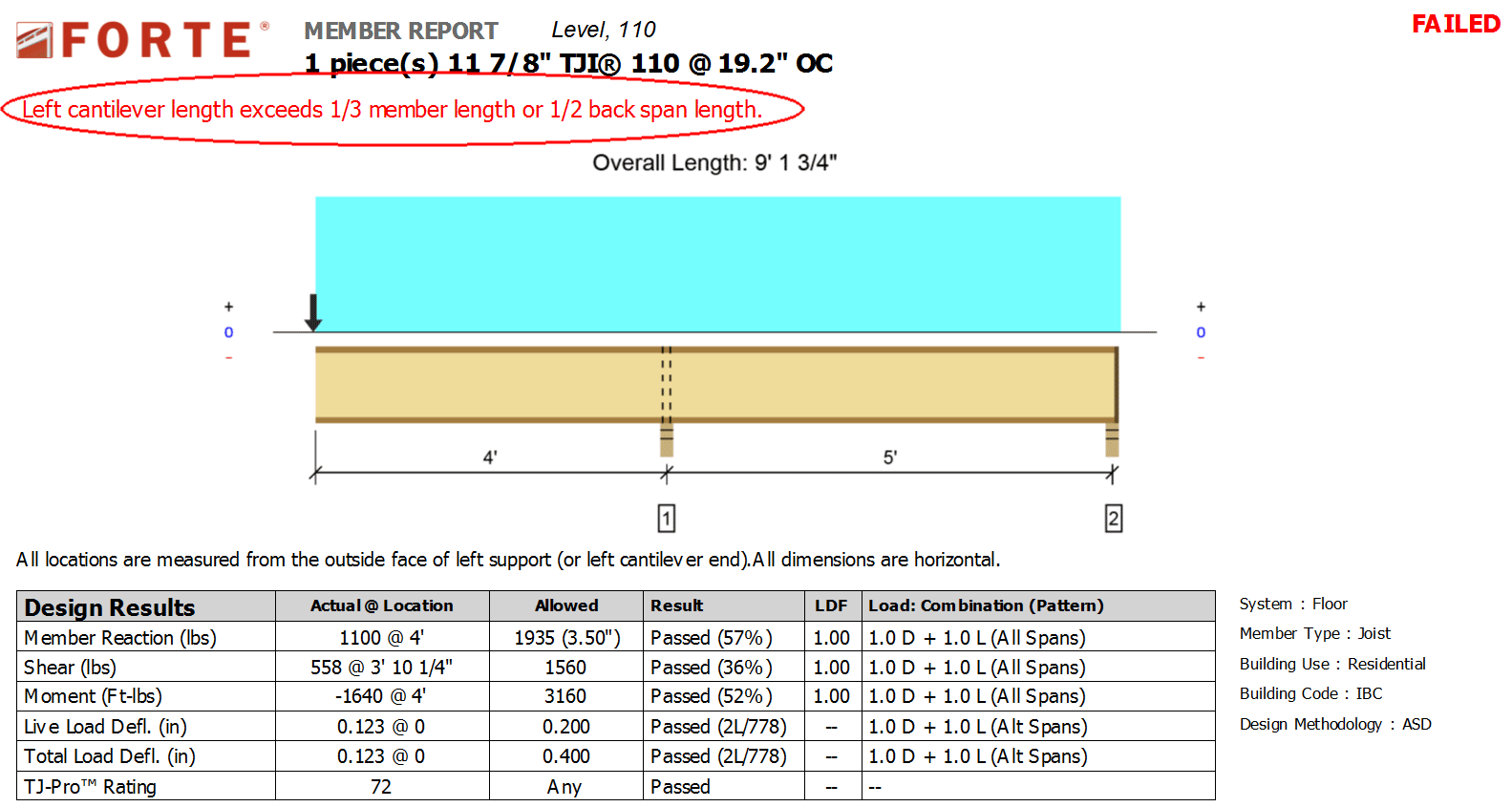
Task: Click the Design Methodology : ASD entry
Action: (x=1335, y=724)
